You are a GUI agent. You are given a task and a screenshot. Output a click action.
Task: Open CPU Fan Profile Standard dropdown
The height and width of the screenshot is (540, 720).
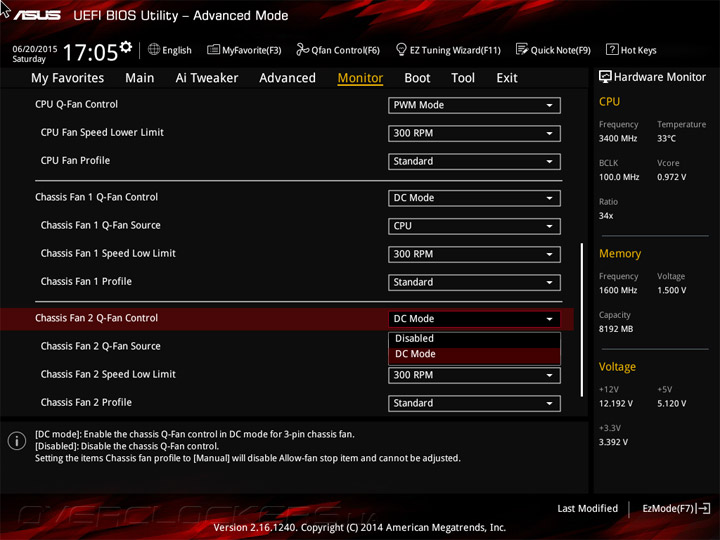click(474, 161)
